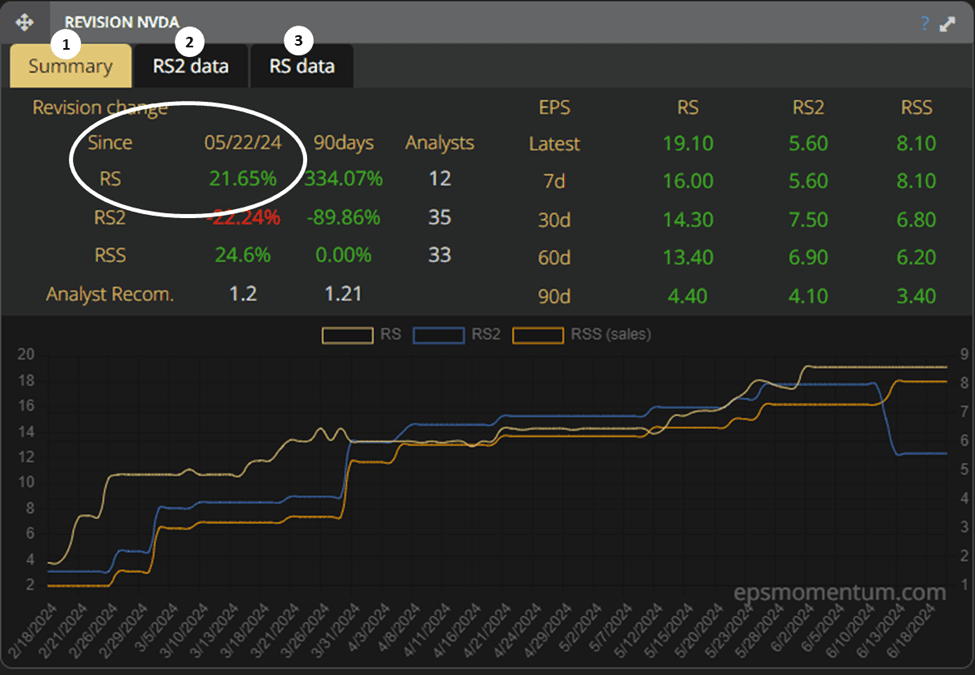Select the RS change value 21.65%

243,179
